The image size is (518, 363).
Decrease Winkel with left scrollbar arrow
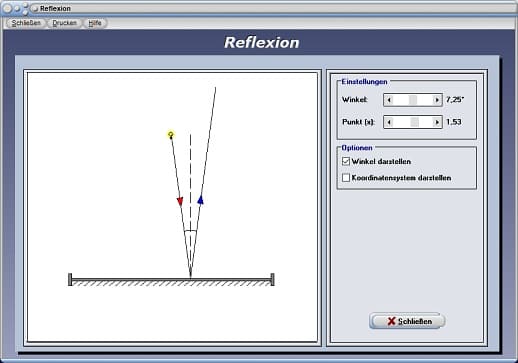389,100
